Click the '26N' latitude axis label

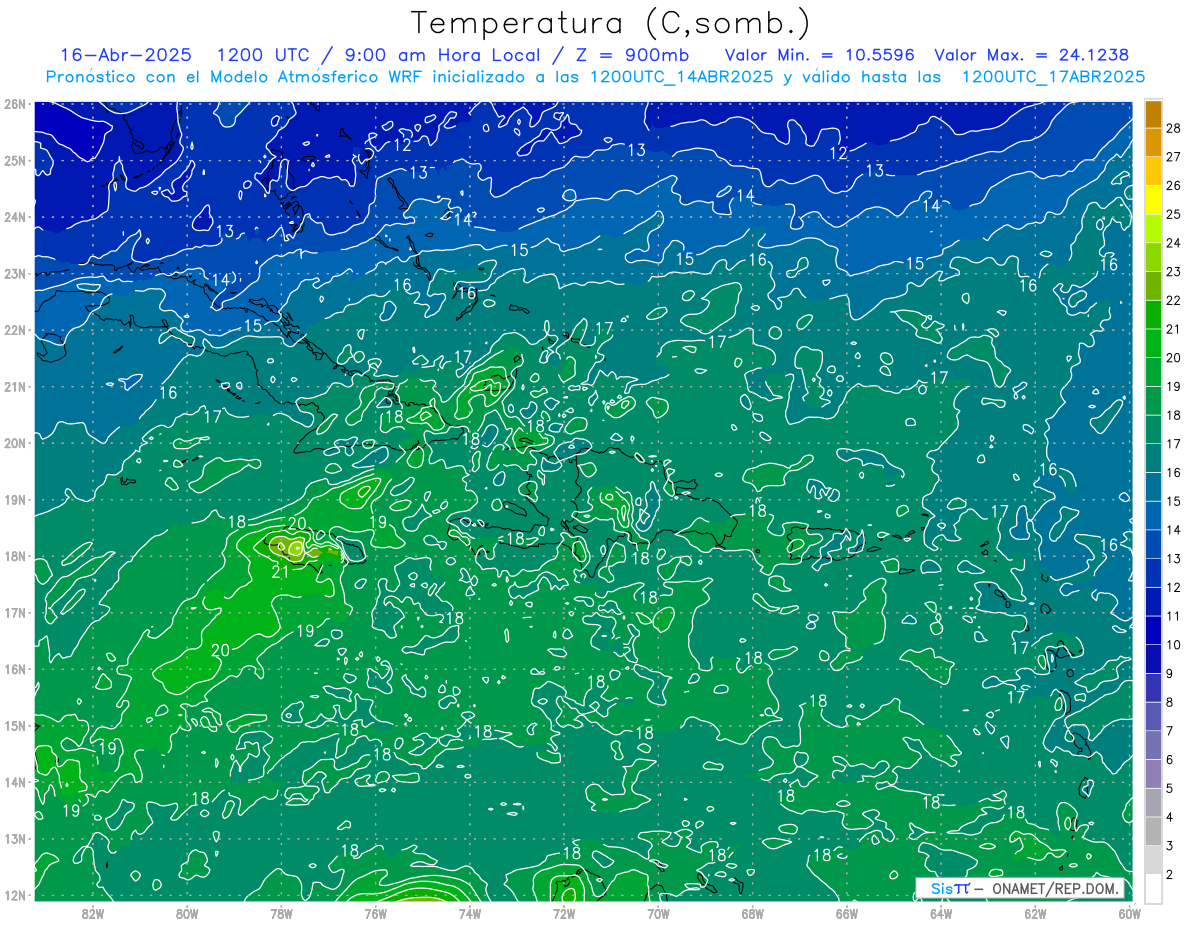click(x=14, y=104)
